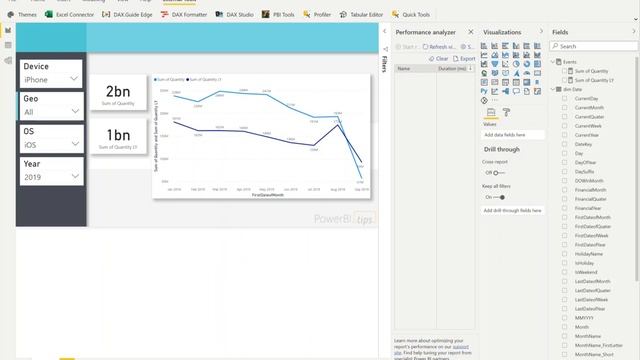640x360 pixels.
Task: Open the DAX Formatter tool
Action: [184, 14]
